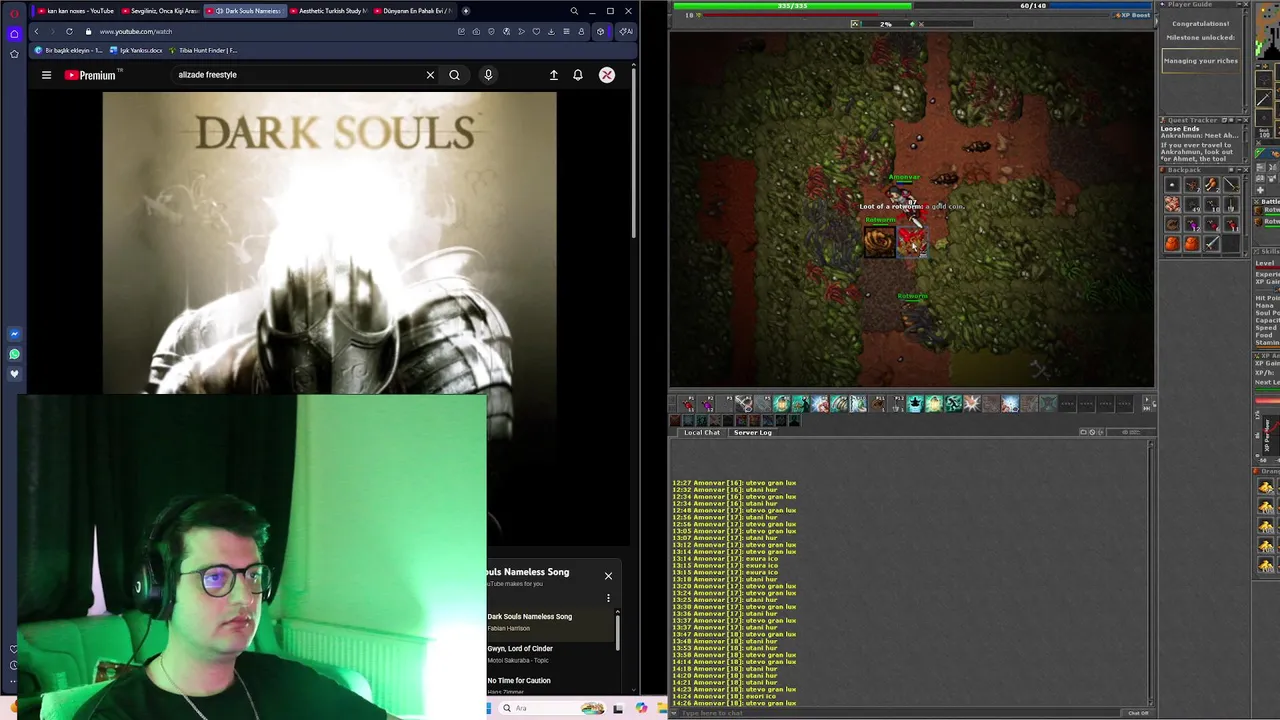1280x720 pixels.
Task: Switch to 'kan kan noxes - YouTube' tab
Action: [x=76, y=11]
